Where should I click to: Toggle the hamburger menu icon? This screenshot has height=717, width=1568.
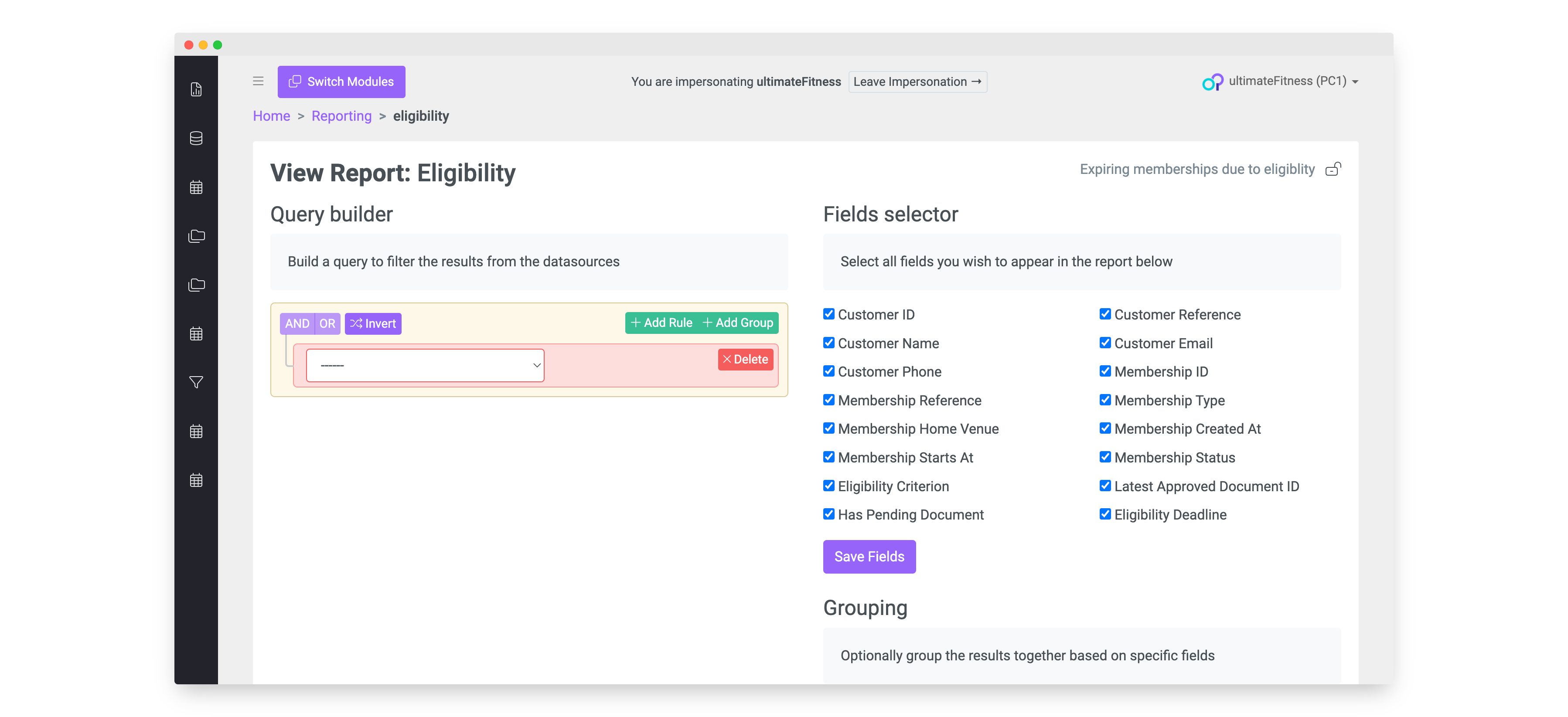tap(258, 81)
